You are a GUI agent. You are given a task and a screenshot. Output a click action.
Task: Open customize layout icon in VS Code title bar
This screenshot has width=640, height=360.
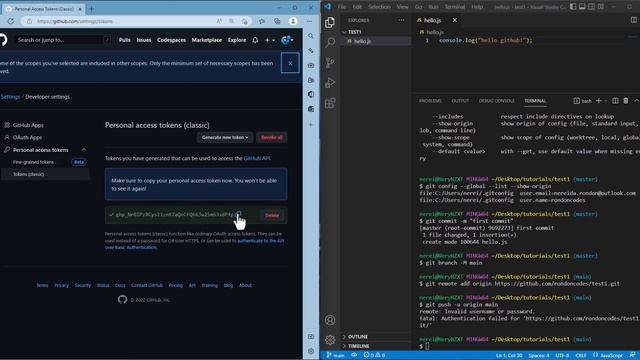(x=601, y=7)
